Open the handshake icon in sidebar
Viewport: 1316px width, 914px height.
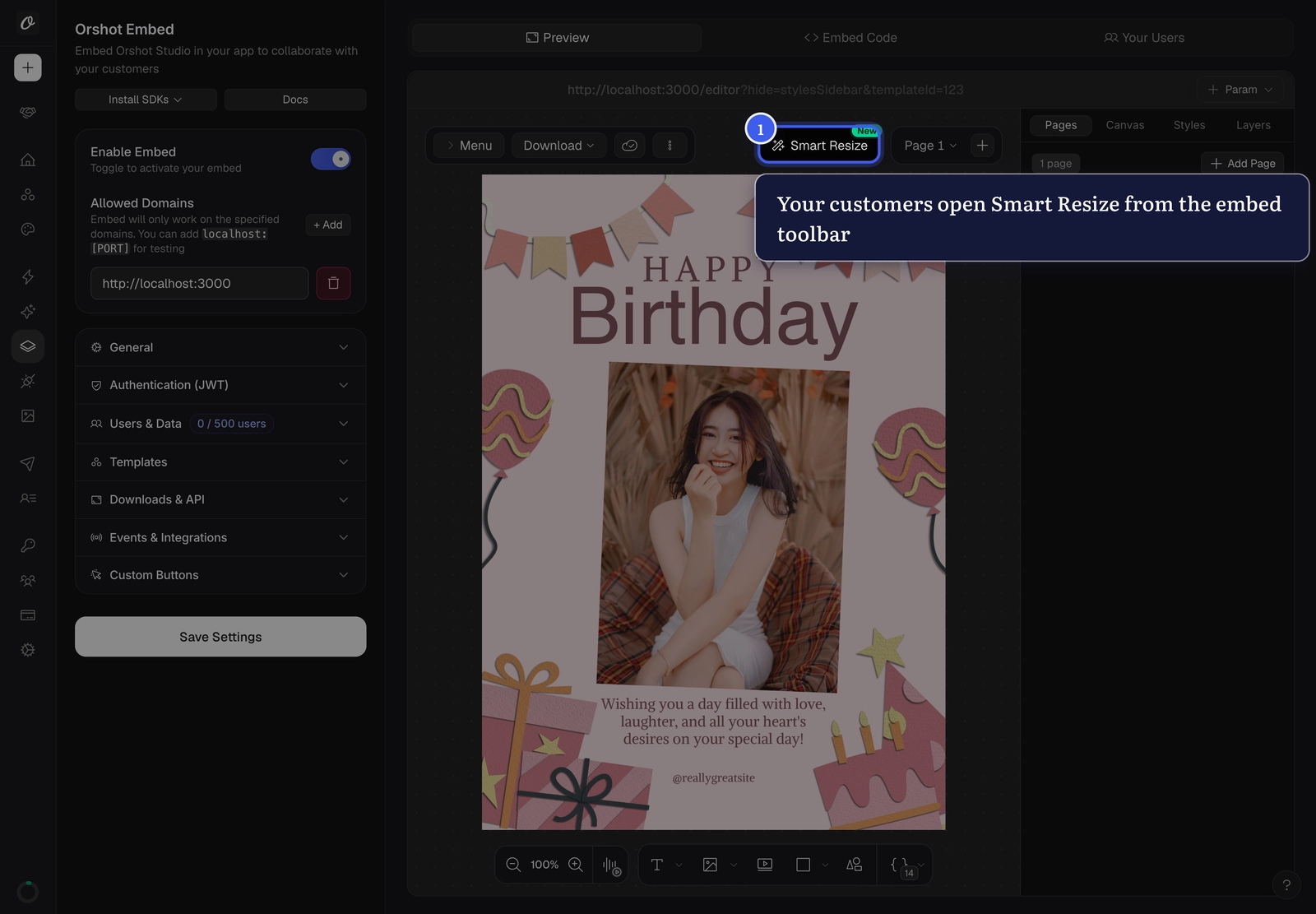28,112
